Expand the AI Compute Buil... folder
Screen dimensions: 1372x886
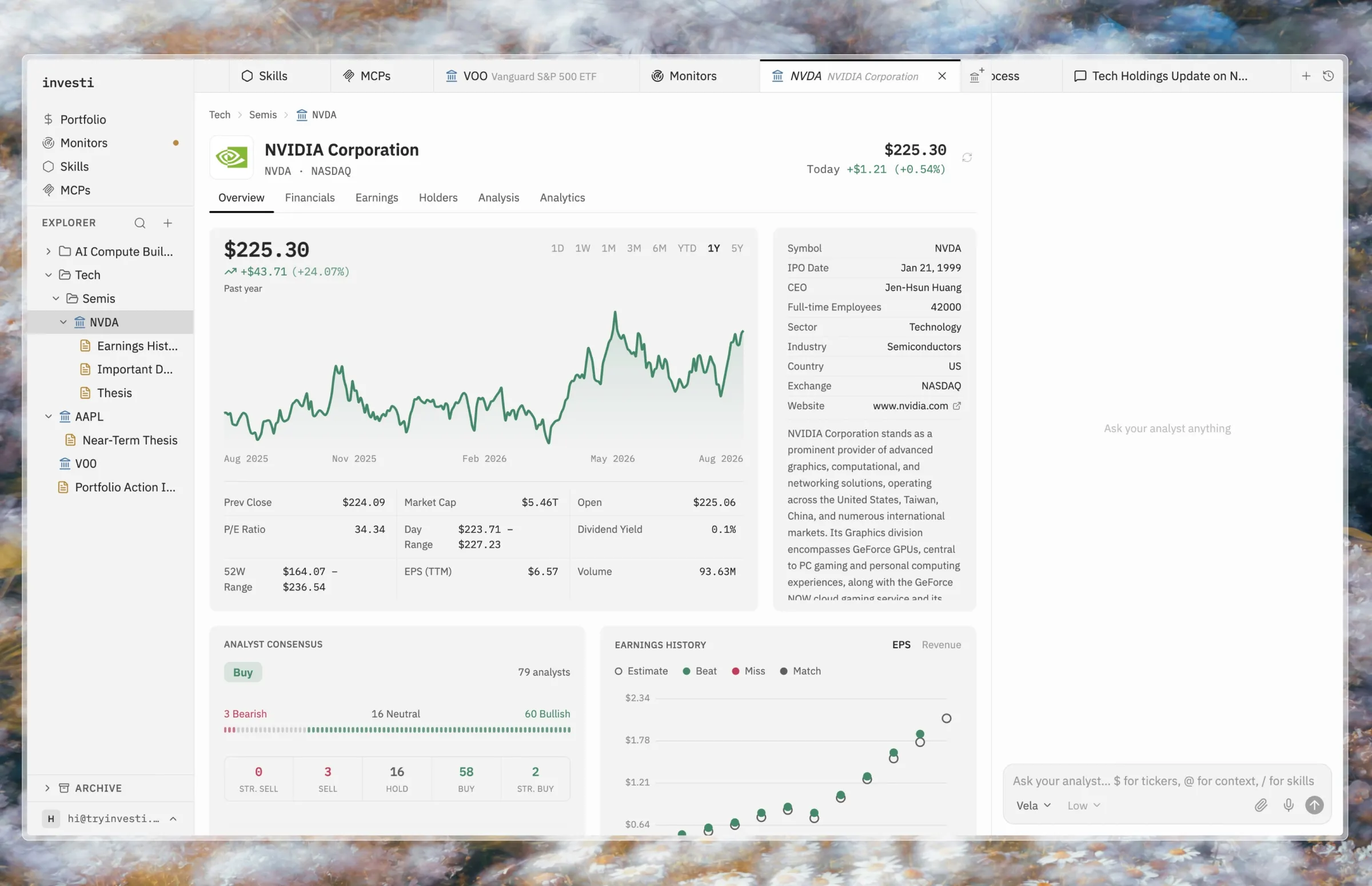pyautogui.click(x=49, y=252)
